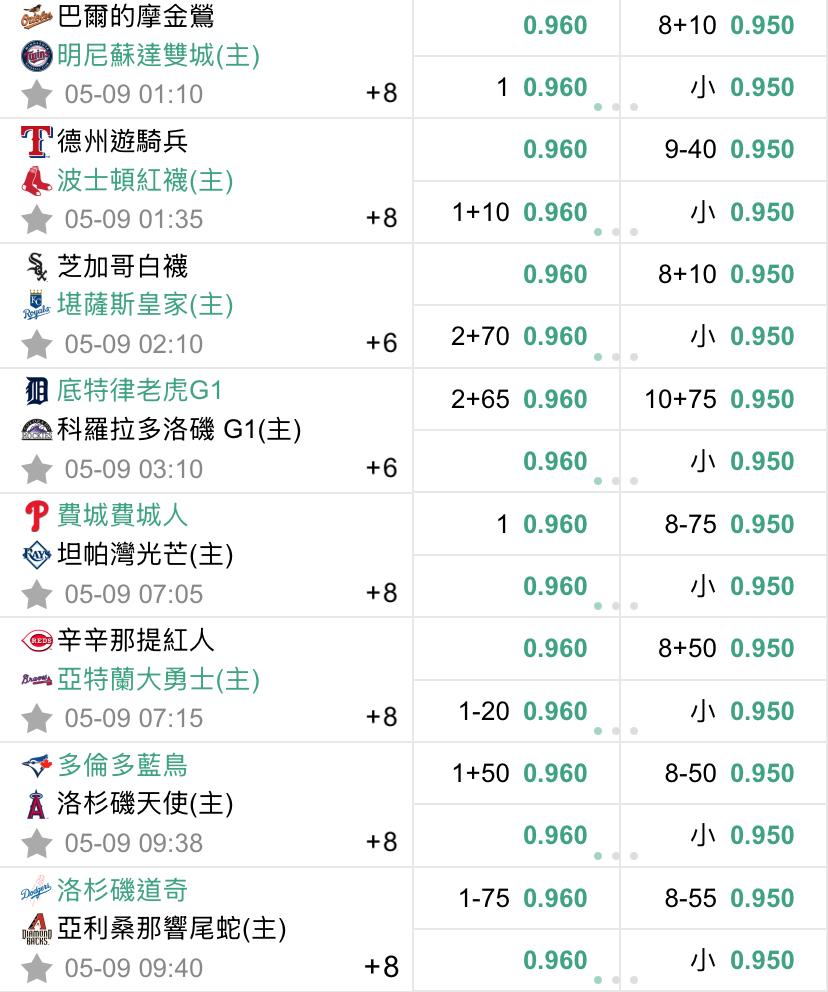Click the Los Angeles Angels A logo
The width and height of the screenshot is (828, 992).
(x=37, y=804)
